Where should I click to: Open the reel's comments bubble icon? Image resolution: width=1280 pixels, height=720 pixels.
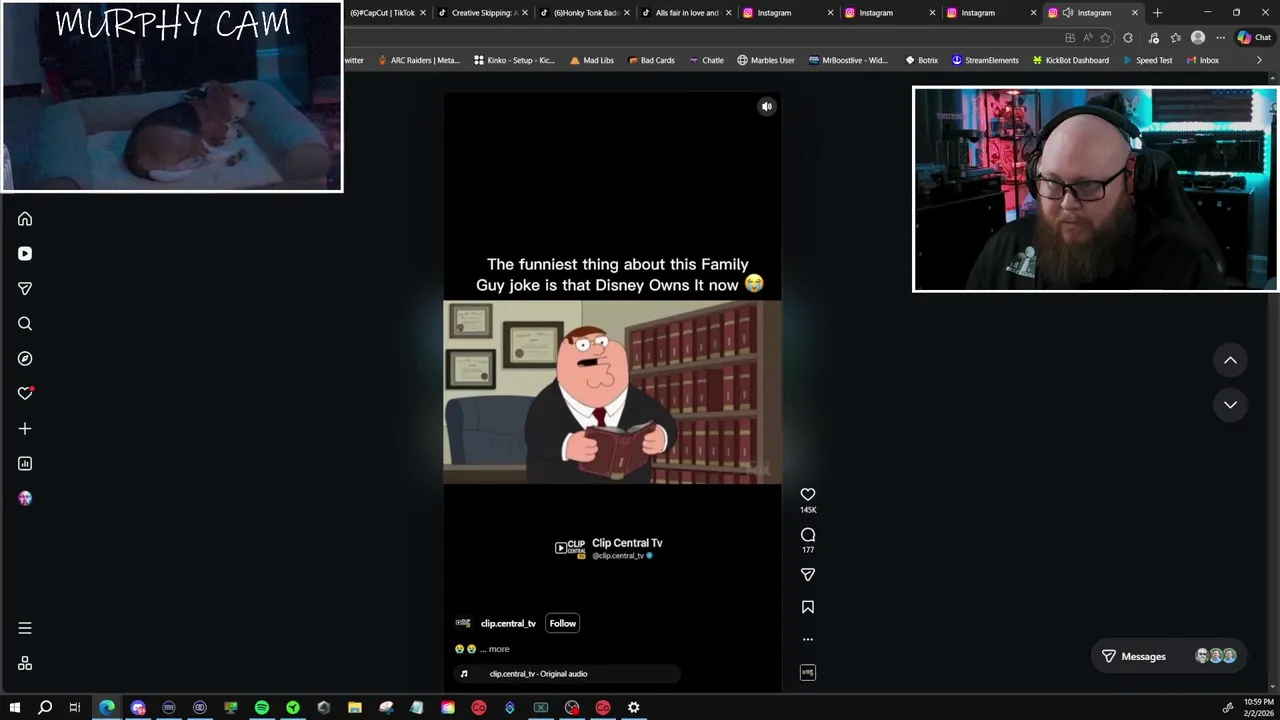coord(808,535)
